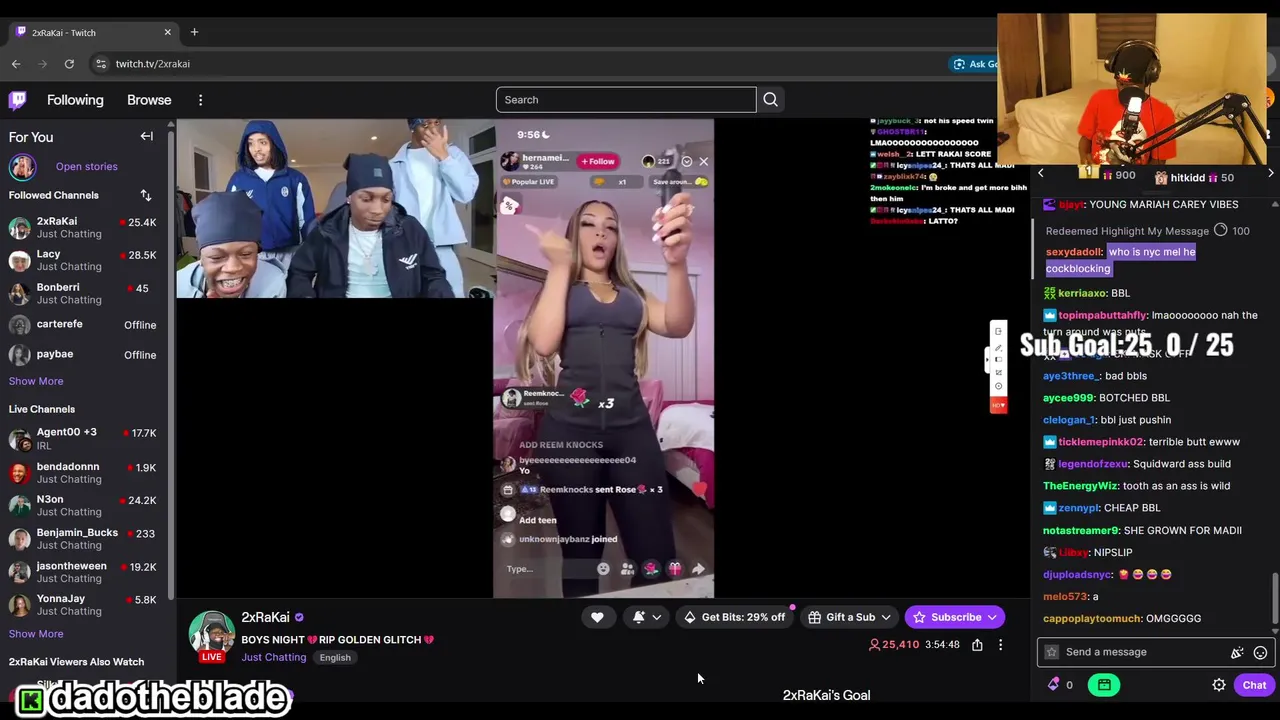Open chat user djuploadsnyc

[1078, 575]
